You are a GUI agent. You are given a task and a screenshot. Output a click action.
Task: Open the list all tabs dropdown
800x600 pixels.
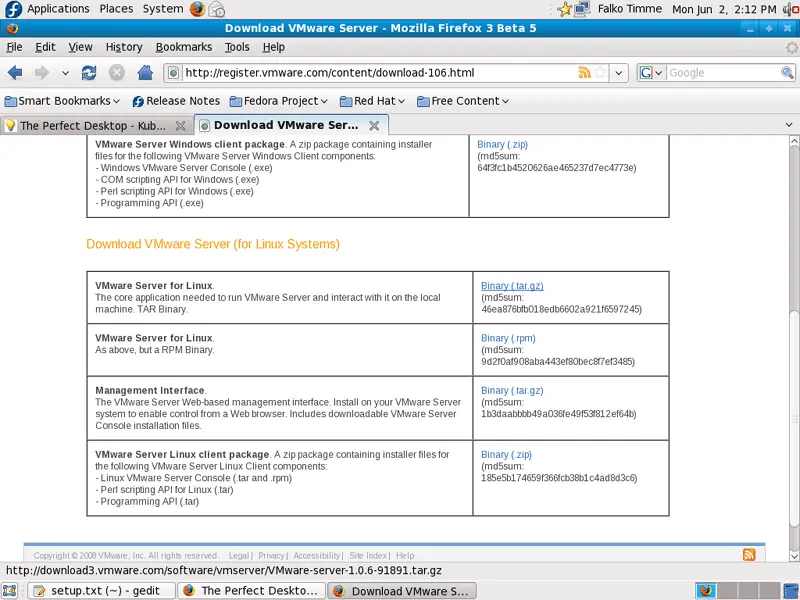tap(789, 124)
